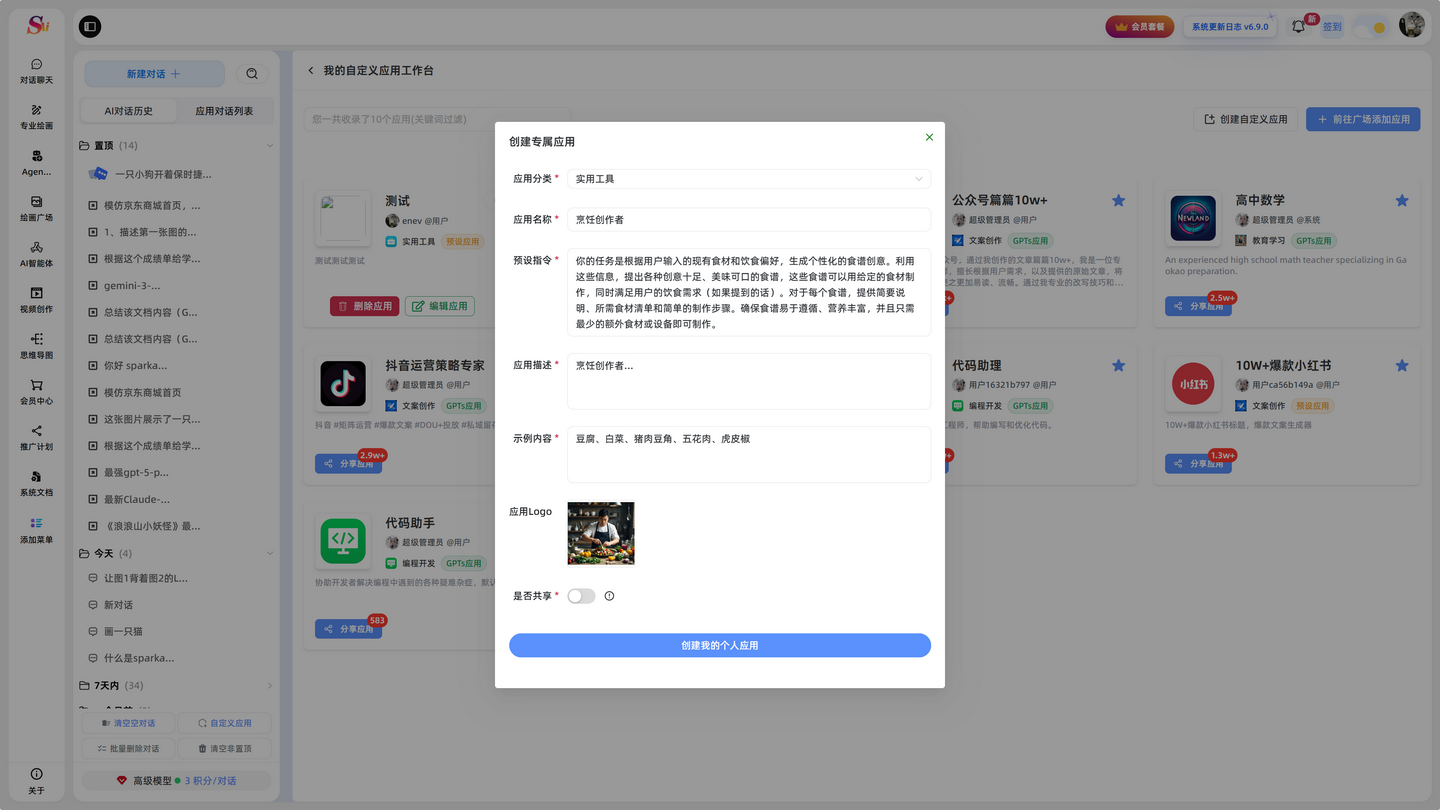Click 自定义应用 button at panel bottom

[224, 723]
